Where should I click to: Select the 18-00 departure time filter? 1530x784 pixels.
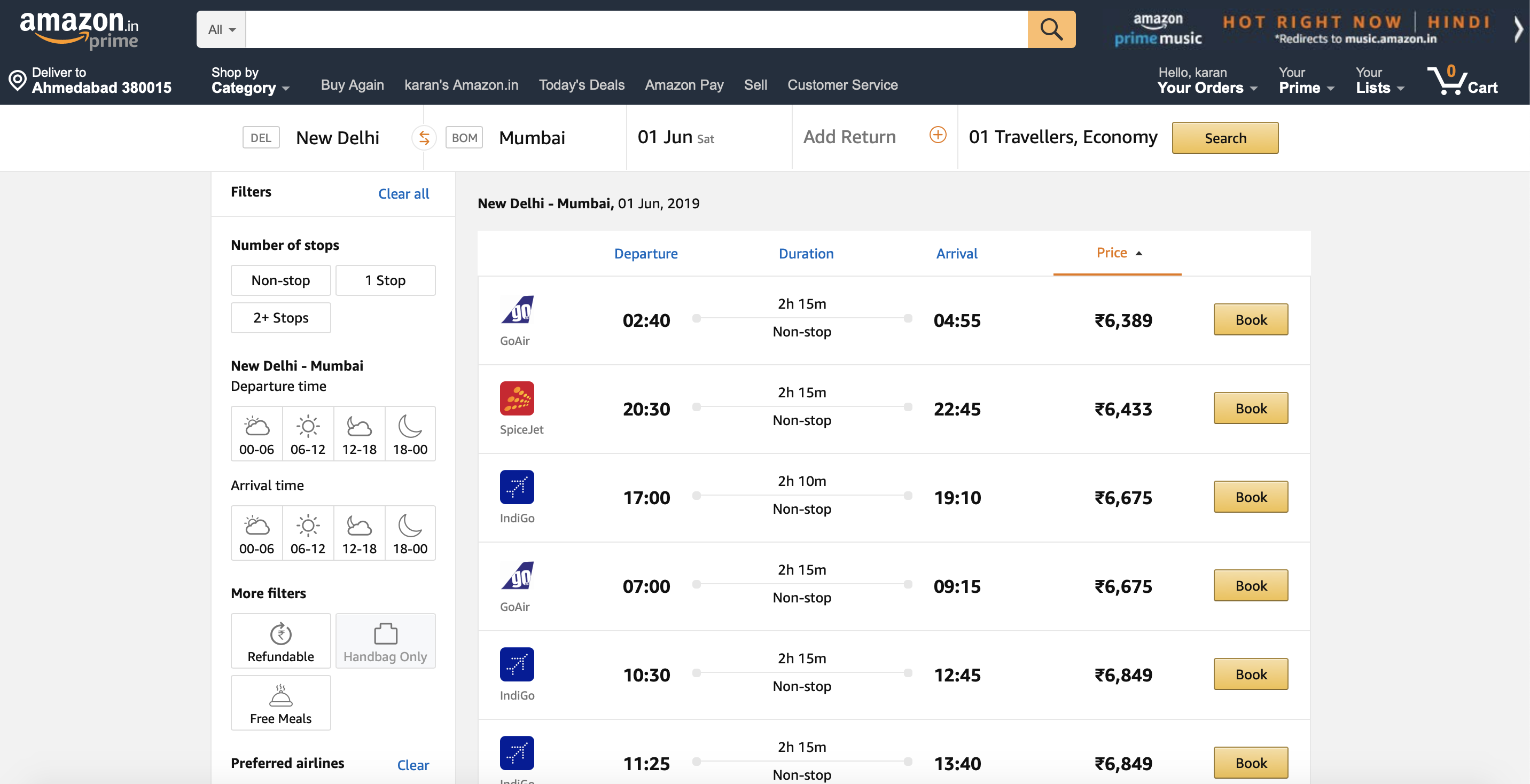[x=410, y=434]
